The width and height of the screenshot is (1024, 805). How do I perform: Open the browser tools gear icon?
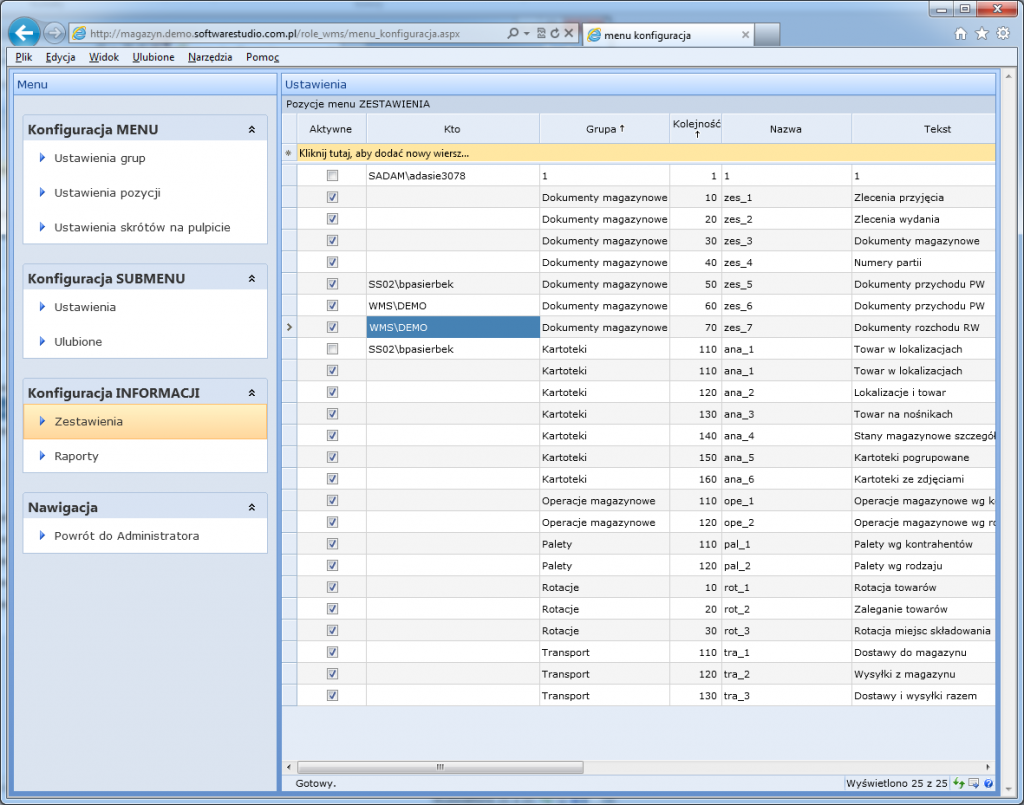[1003, 34]
